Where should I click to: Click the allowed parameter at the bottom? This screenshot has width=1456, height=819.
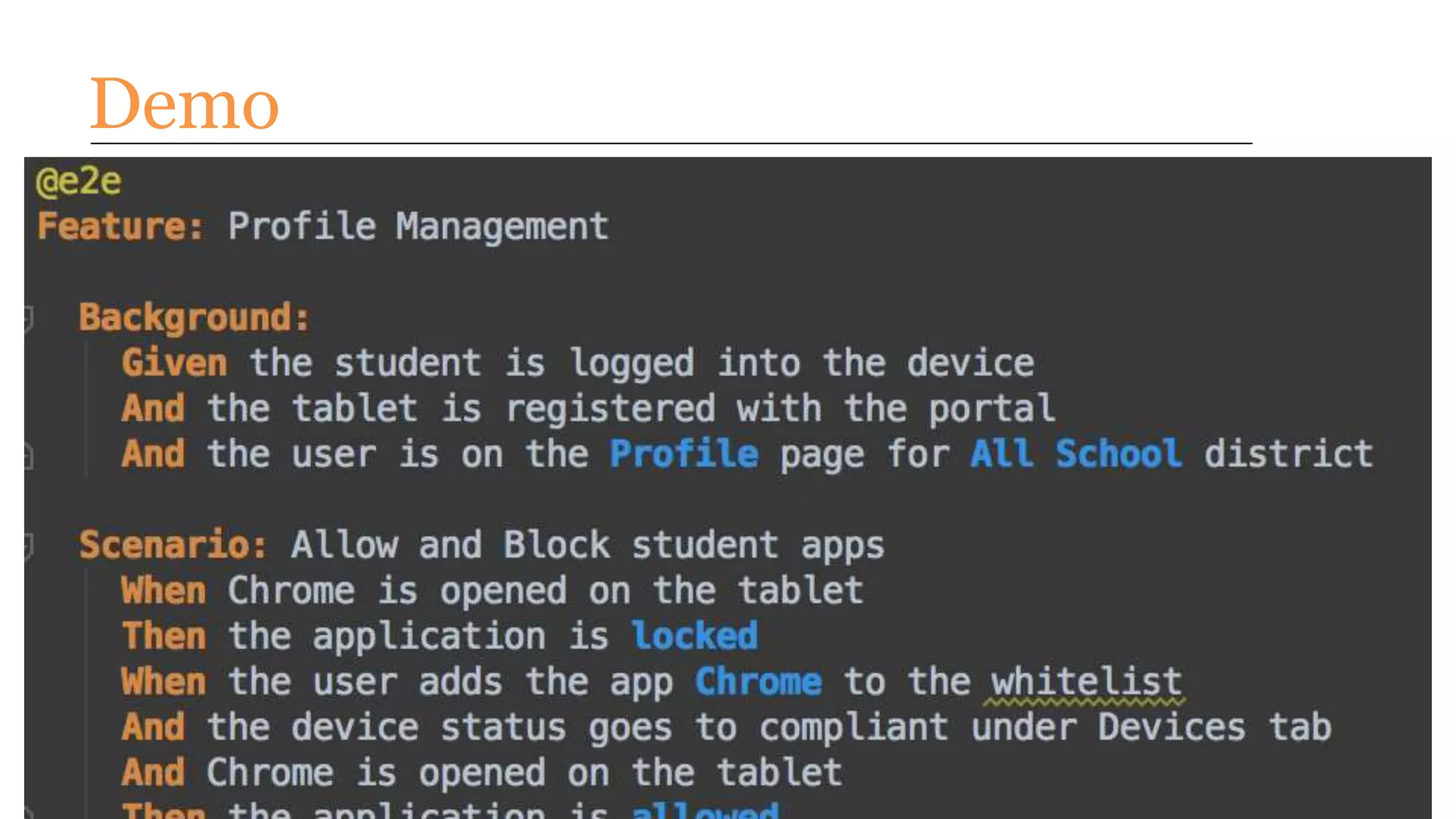(705, 810)
